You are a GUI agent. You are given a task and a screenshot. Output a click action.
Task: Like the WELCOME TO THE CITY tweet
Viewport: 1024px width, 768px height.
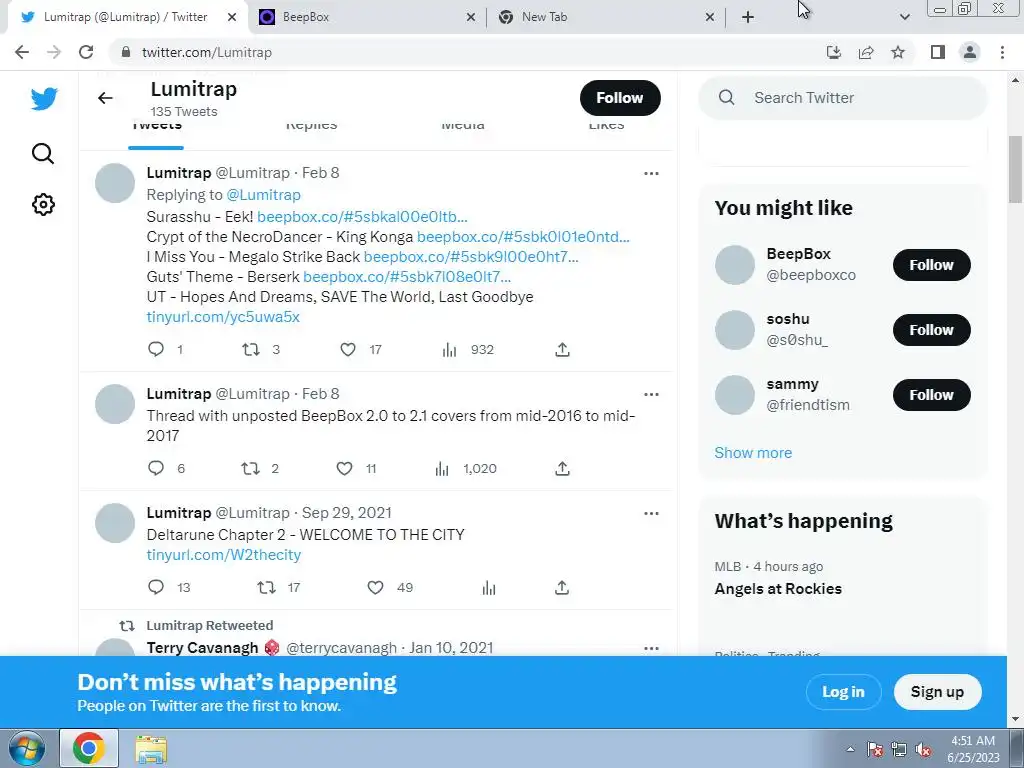[376, 587]
